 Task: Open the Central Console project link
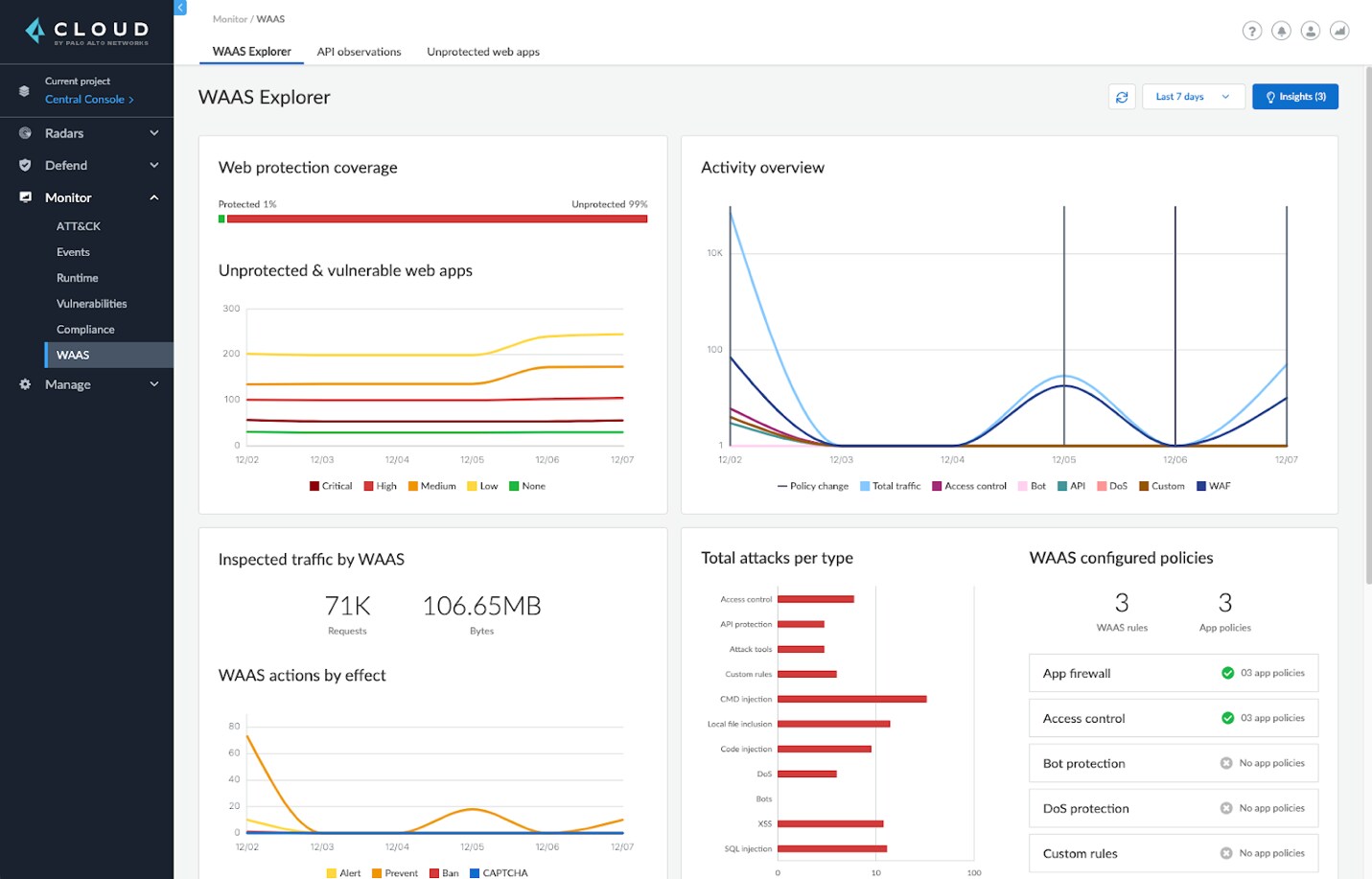pyautogui.click(x=89, y=100)
